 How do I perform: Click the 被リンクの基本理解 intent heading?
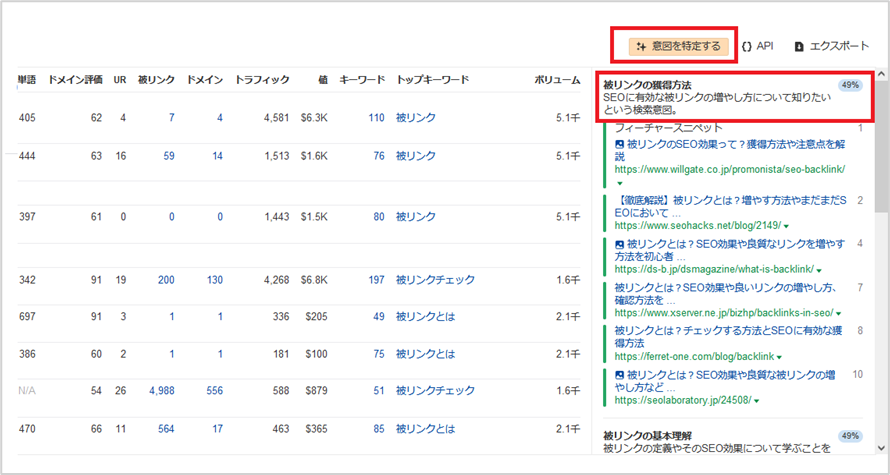[648, 436]
